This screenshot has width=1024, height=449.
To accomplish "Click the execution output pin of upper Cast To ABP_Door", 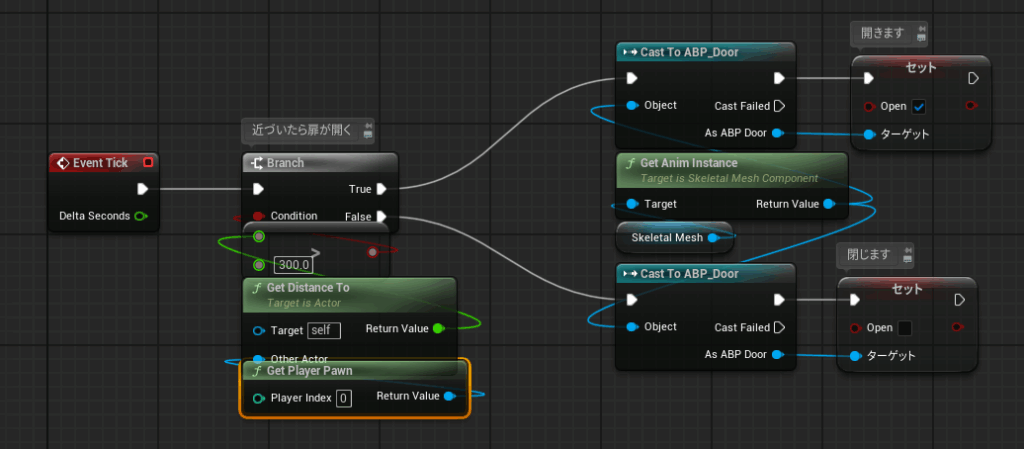I will point(779,78).
